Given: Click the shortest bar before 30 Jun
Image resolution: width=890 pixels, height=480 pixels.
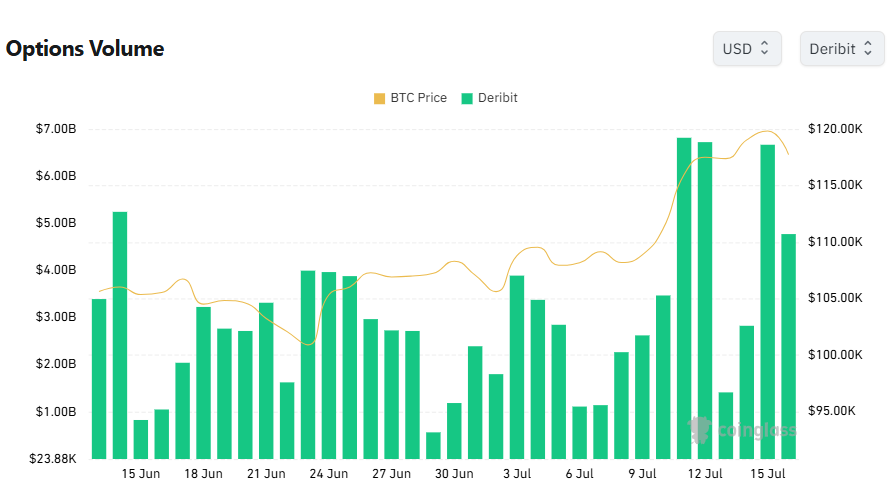Looking at the screenshot, I should pyautogui.click(x=433, y=445).
